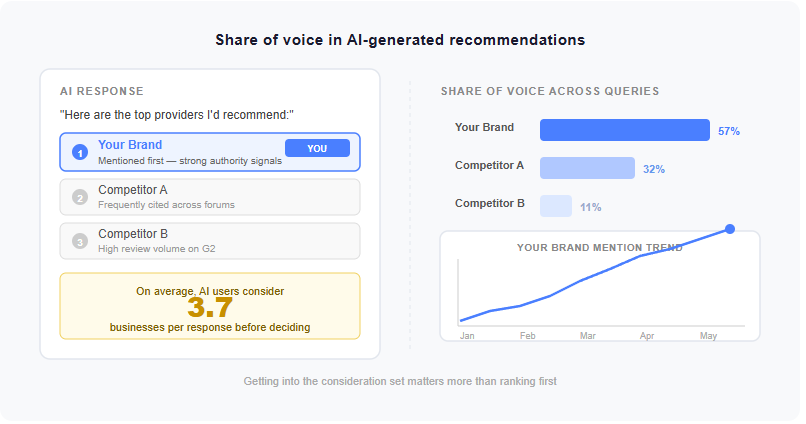Click the Your Brand 57% bar

(x=624, y=130)
